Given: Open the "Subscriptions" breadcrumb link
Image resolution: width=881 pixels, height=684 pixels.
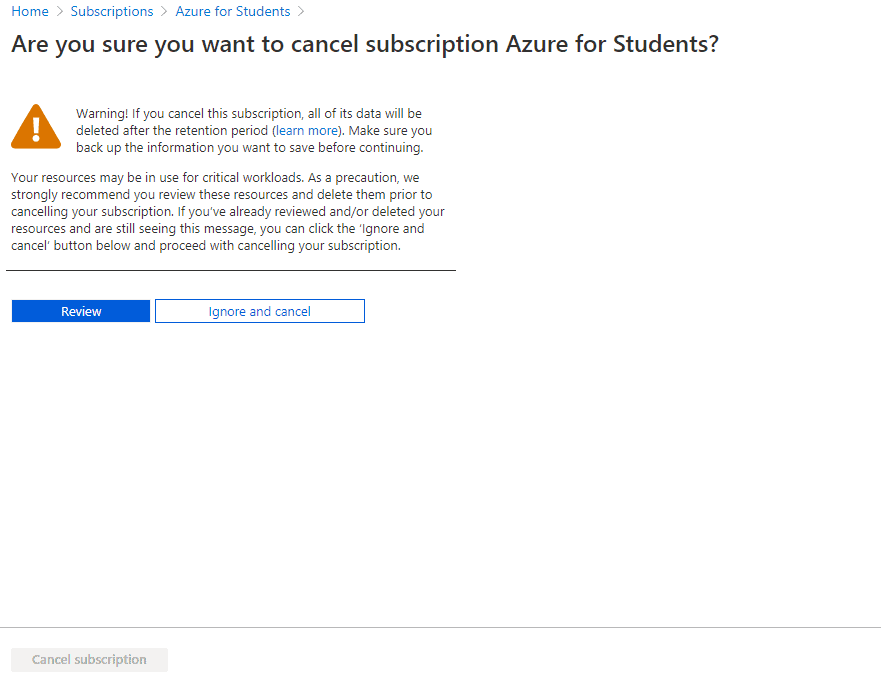Looking at the screenshot, I should 112,11.
